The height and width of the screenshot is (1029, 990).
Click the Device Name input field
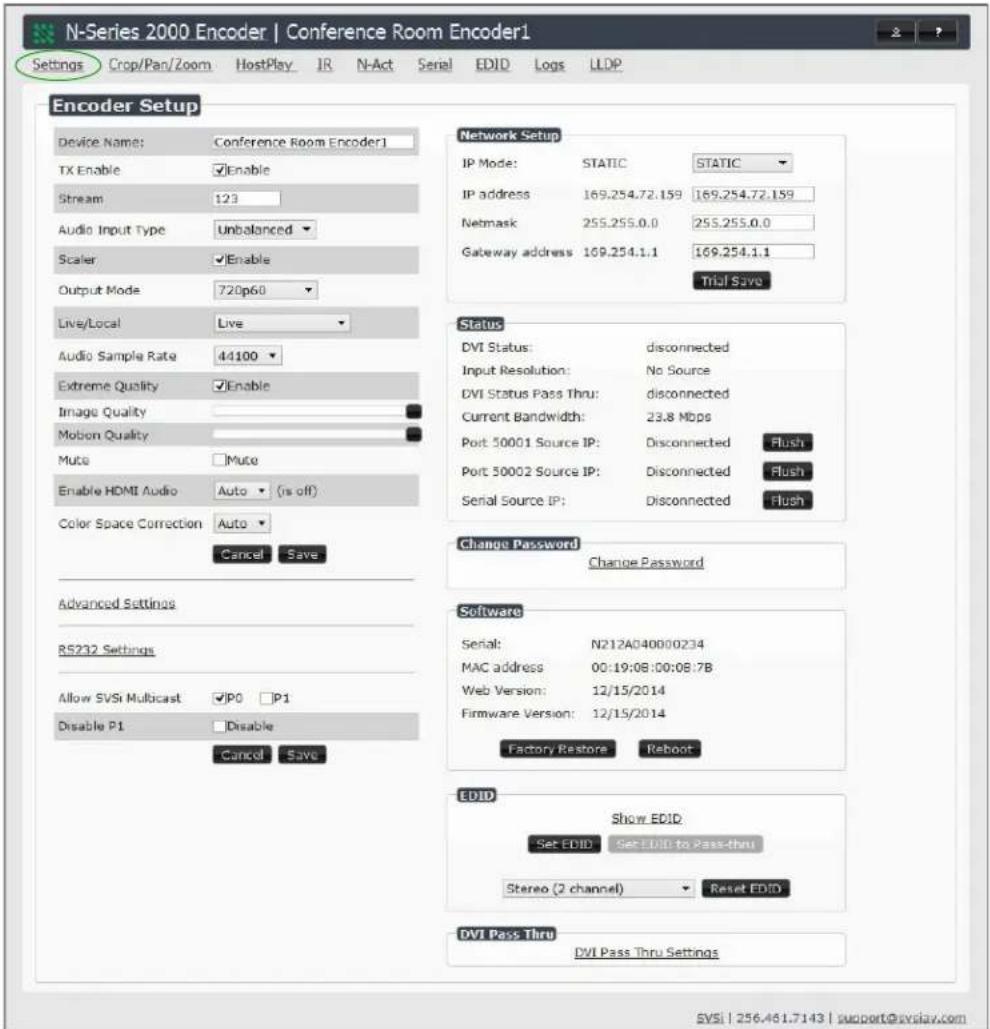point(313,142)
